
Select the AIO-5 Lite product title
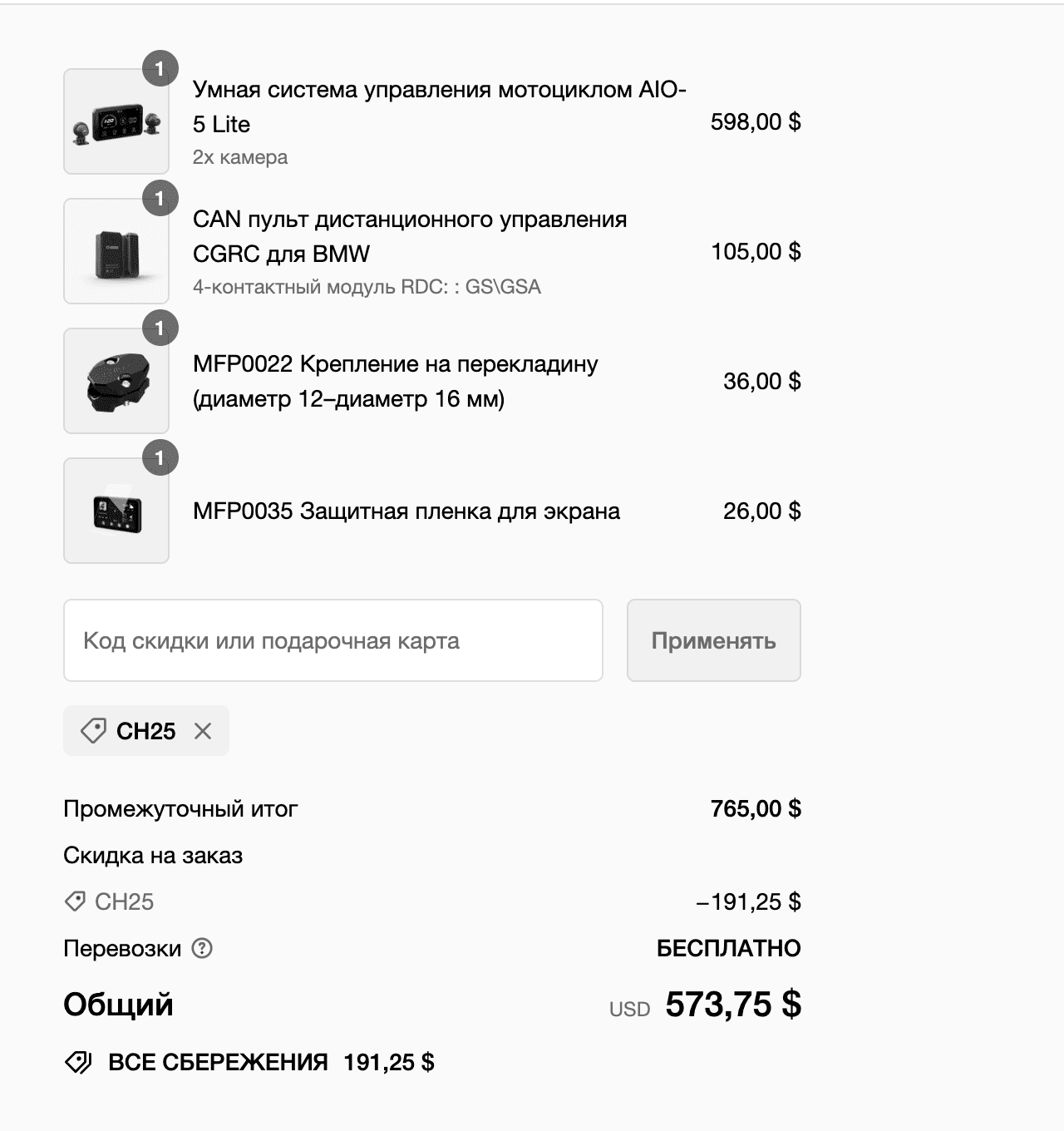pos(439,106)
